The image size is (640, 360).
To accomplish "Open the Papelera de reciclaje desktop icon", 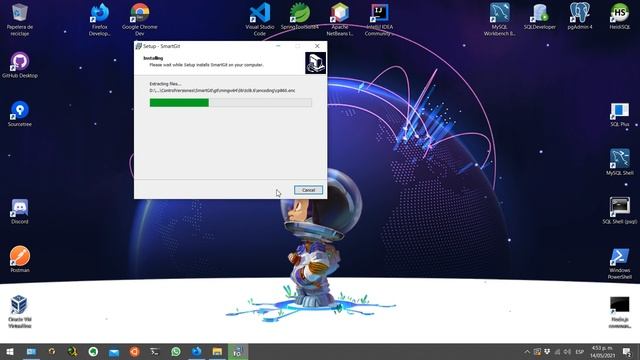I will pyautogui.click(x=20, y=20).
